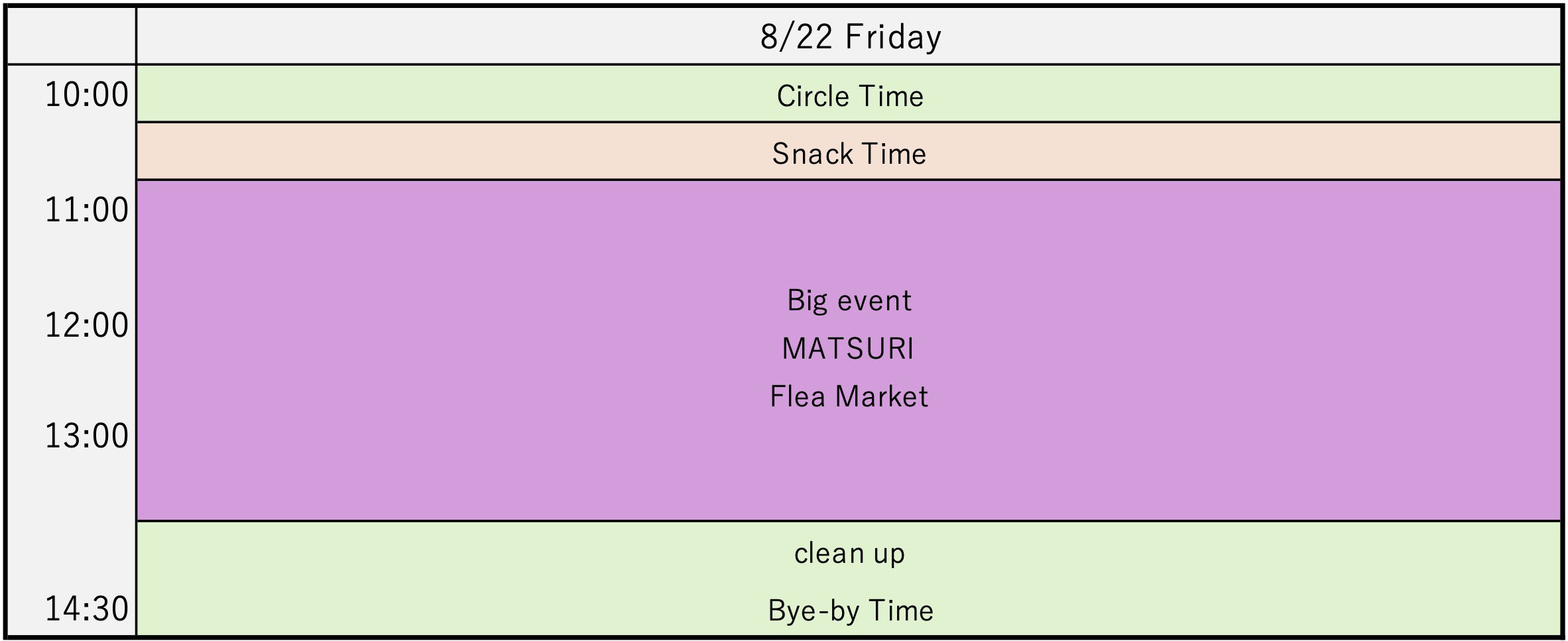Image resolution: width=1568 pixels, height=641 pixels.
Task: Click the 13:00 time label
Action: pos(87,436)
